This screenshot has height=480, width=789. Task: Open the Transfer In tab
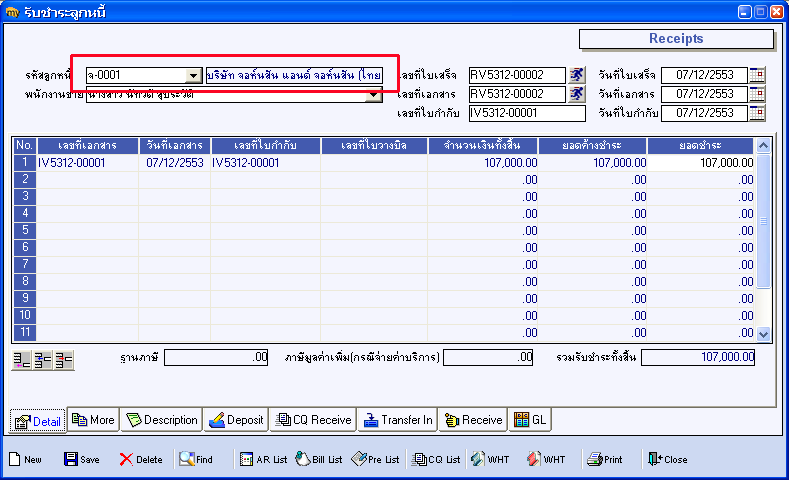tap(398, 420)
